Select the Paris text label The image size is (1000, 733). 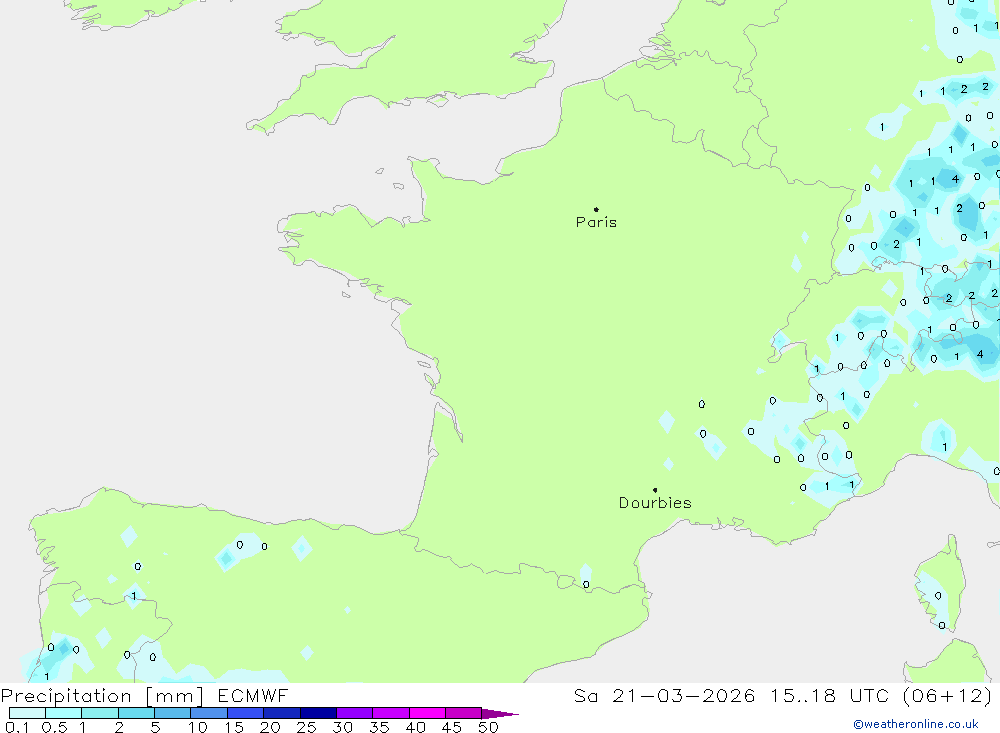(596, 223)
